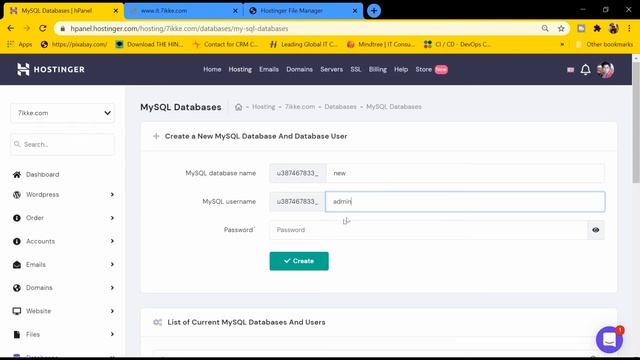Click 7ikke.com breadcrumb link

tap(300, 107)
